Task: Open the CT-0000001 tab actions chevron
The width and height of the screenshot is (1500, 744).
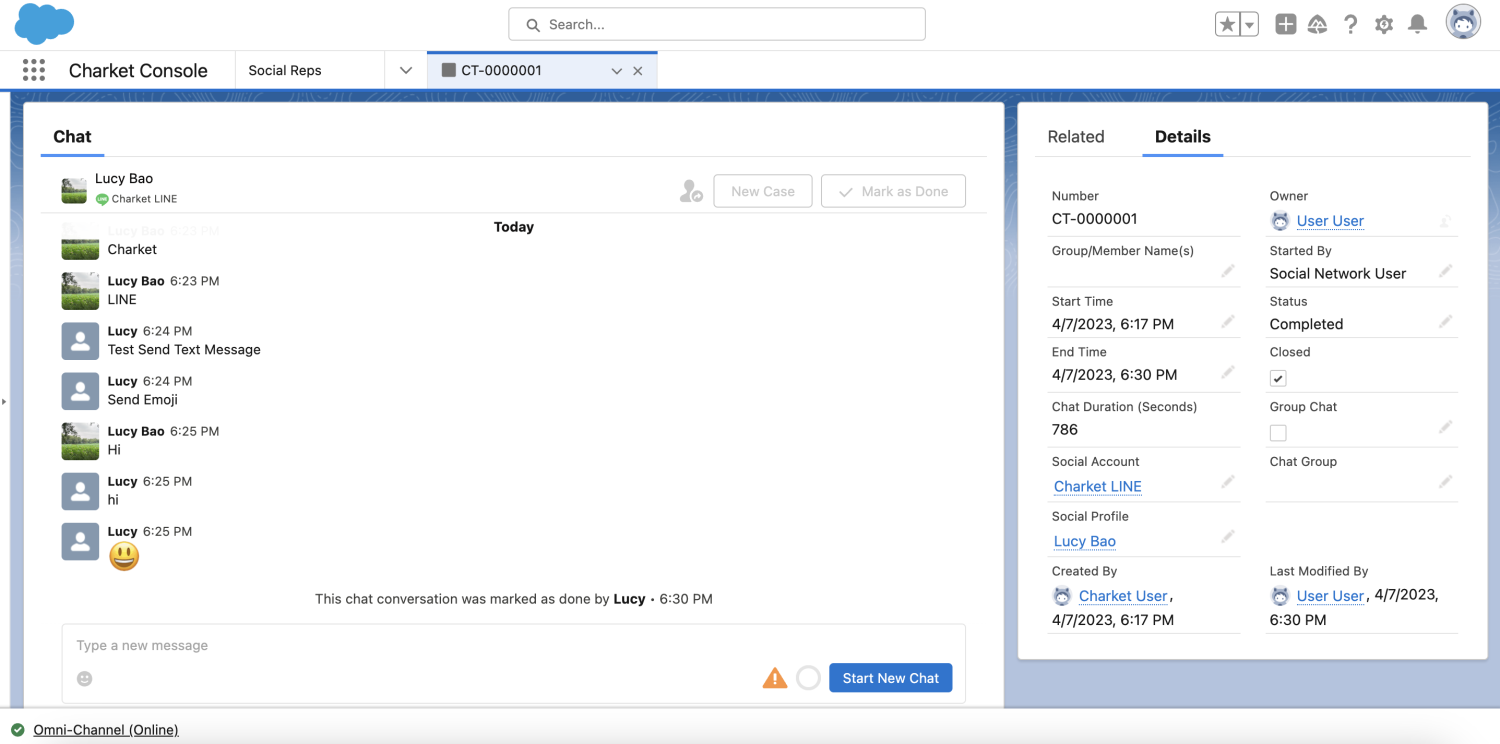Action: click(x=617, y=71)
